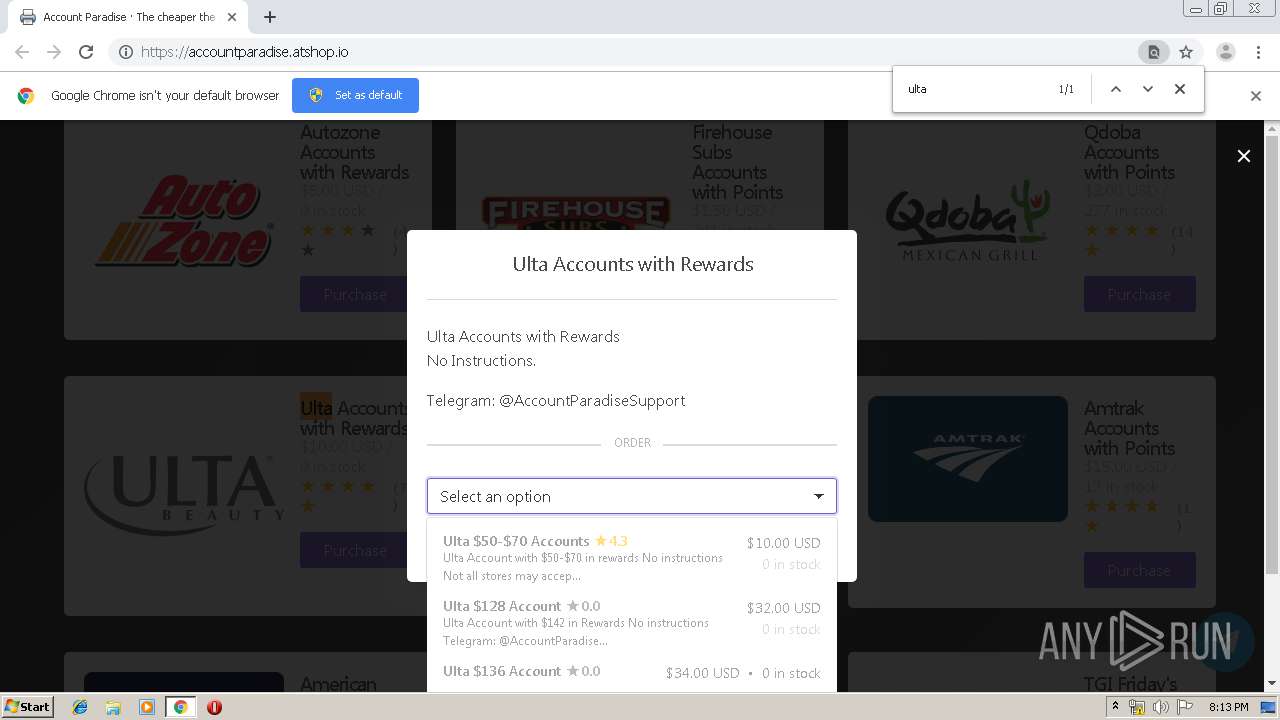Image resolution: width=1280 pixels, height=720 pixels.
Task: Bookmark this page with the star icon
Action: point(1186,52)
